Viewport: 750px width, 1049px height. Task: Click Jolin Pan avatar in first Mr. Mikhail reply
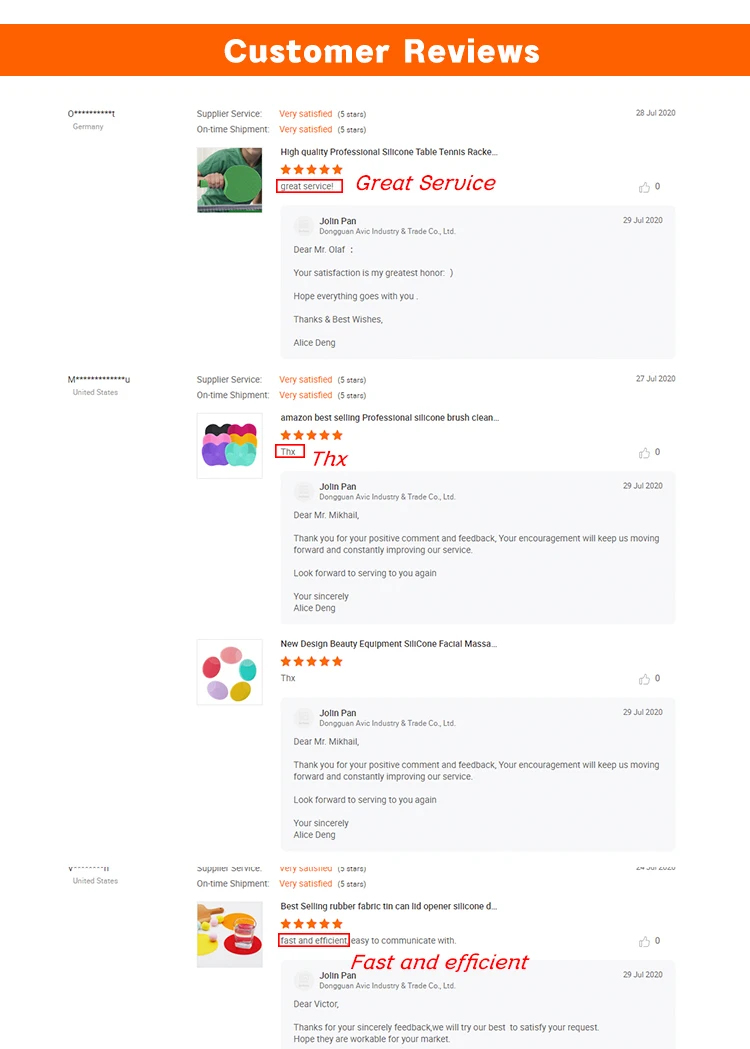(304, 492)
